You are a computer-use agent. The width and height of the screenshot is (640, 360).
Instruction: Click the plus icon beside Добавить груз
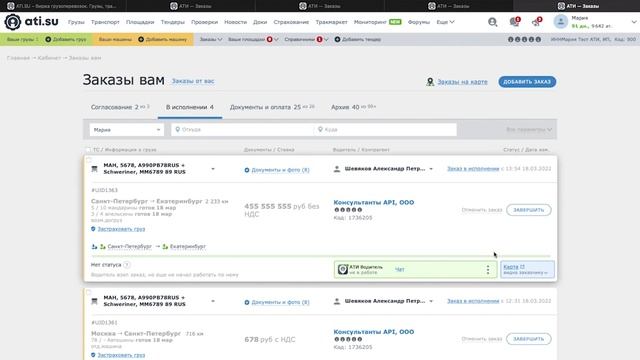(48, 39)
